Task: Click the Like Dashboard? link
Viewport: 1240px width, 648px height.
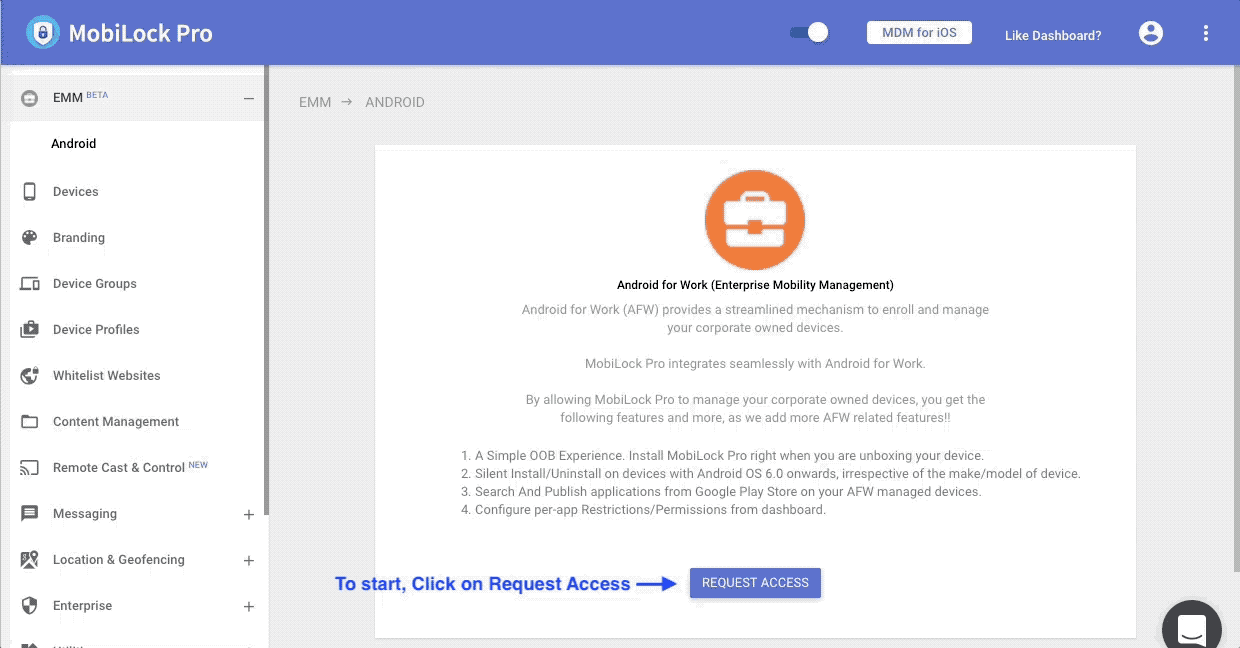Action: click(x=1053, y=35)
